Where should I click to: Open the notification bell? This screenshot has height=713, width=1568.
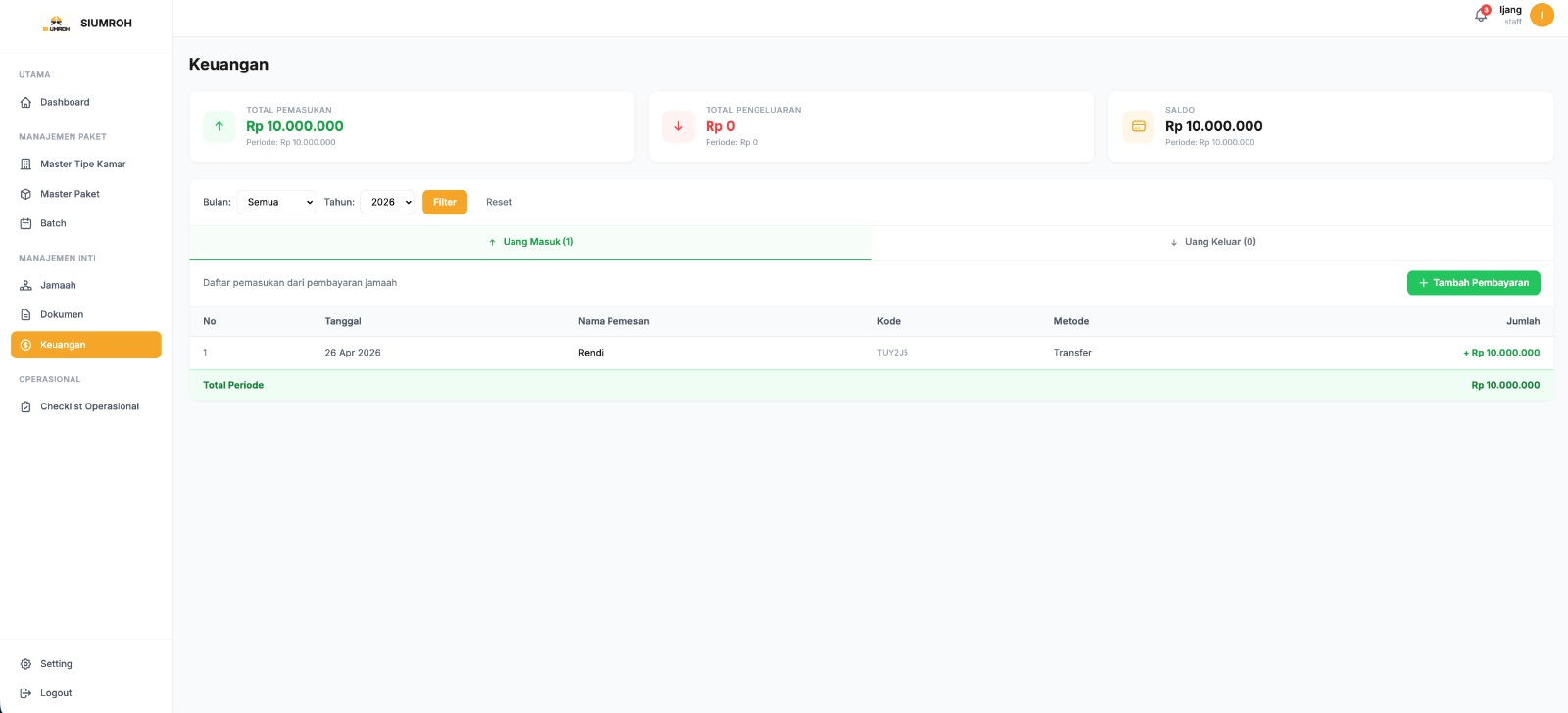pyautogui.click(x=1481, y=15)
